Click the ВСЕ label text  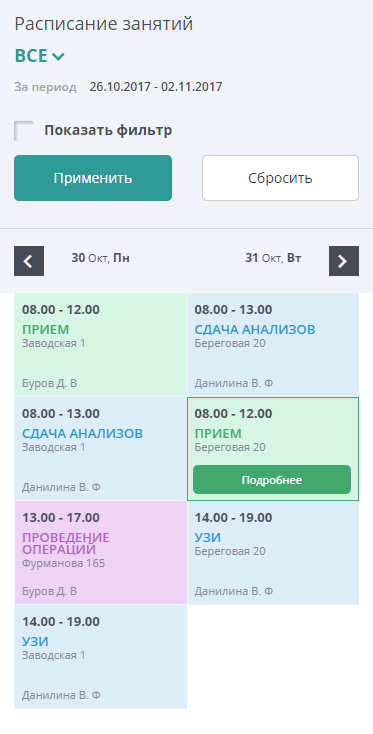pyautogui.click(x=31, y=56)
